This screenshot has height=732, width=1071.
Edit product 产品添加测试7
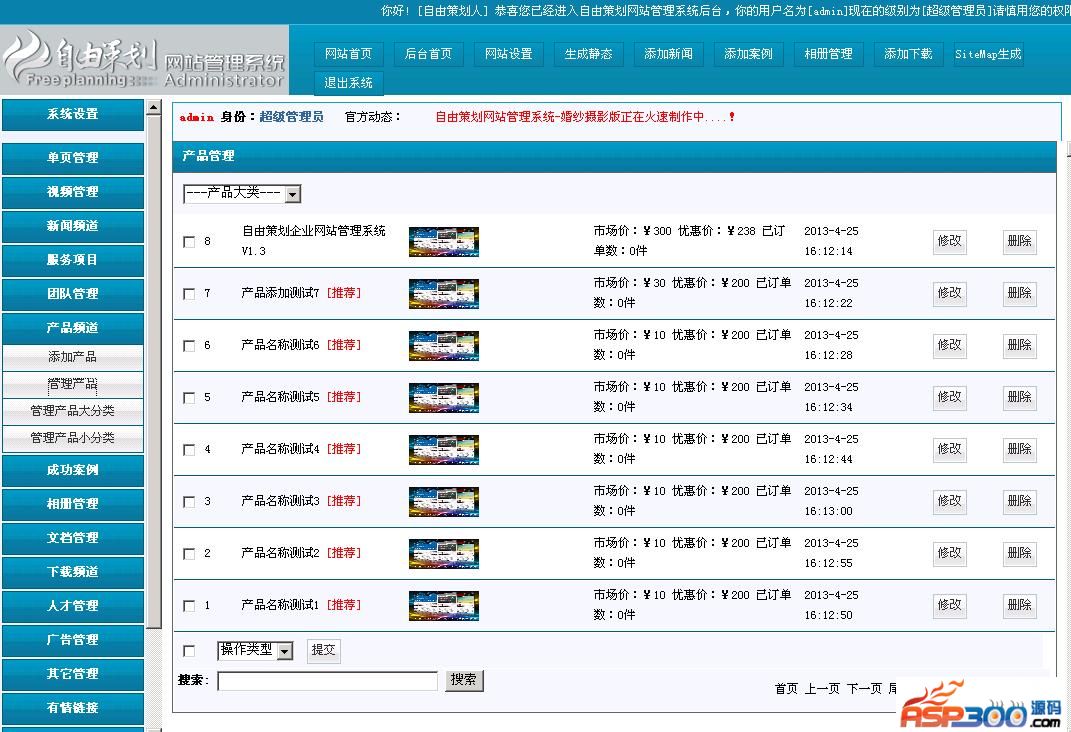point(949,294)
